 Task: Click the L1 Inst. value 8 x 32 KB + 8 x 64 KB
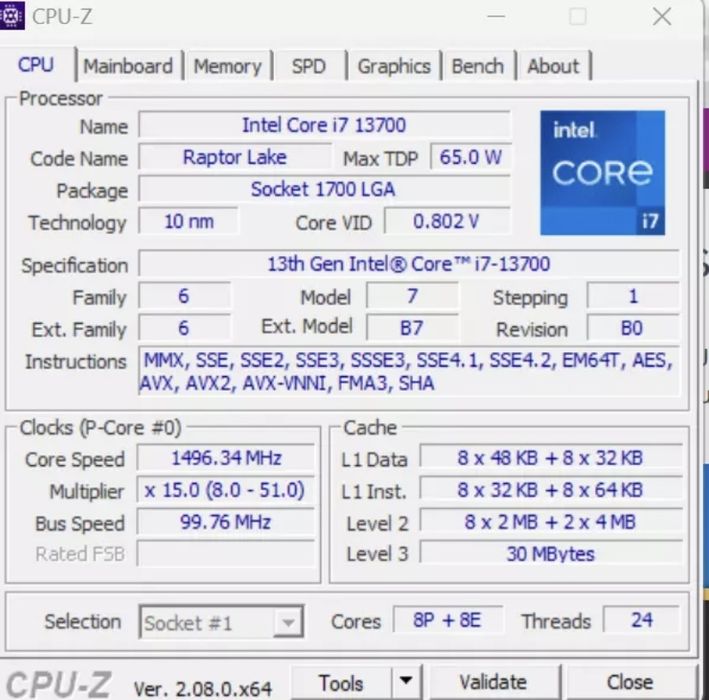pyautogui.click(x=551, y=490)
